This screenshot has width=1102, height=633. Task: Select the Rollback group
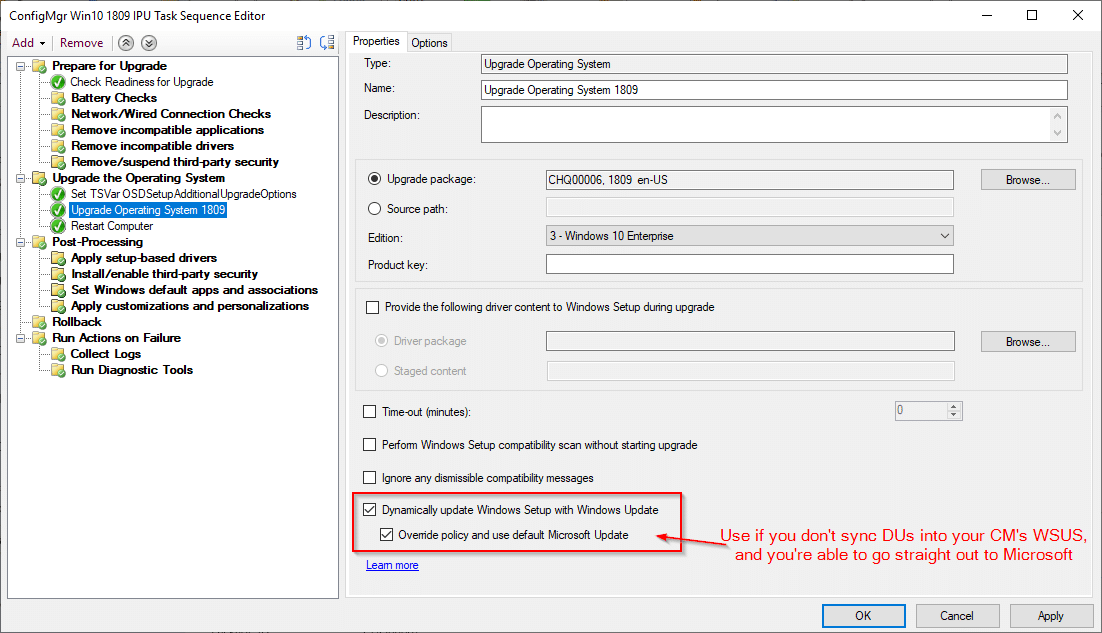pyautogui.click(x=77, y=322)
